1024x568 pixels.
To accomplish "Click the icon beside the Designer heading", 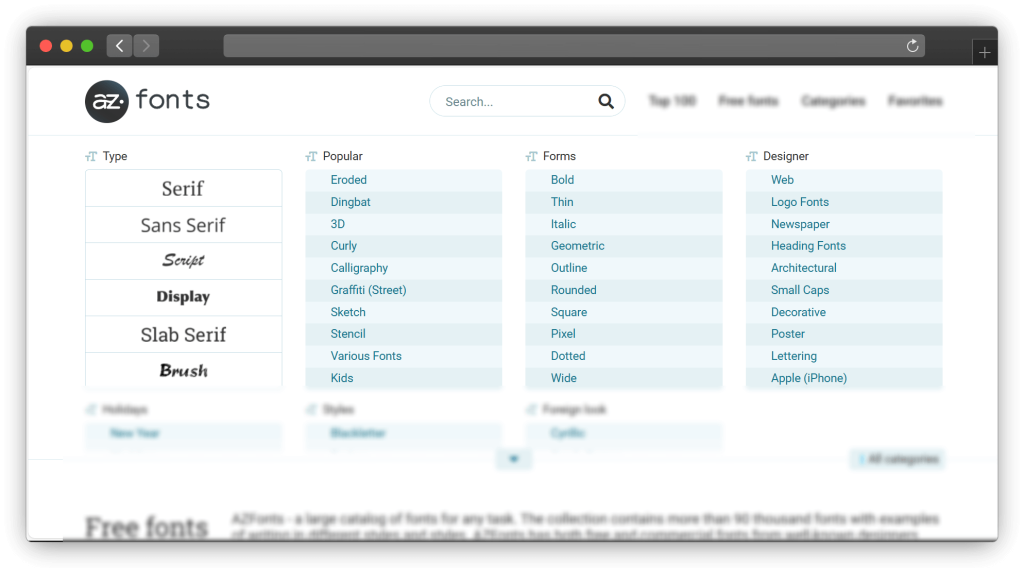I will coord(752,157).
